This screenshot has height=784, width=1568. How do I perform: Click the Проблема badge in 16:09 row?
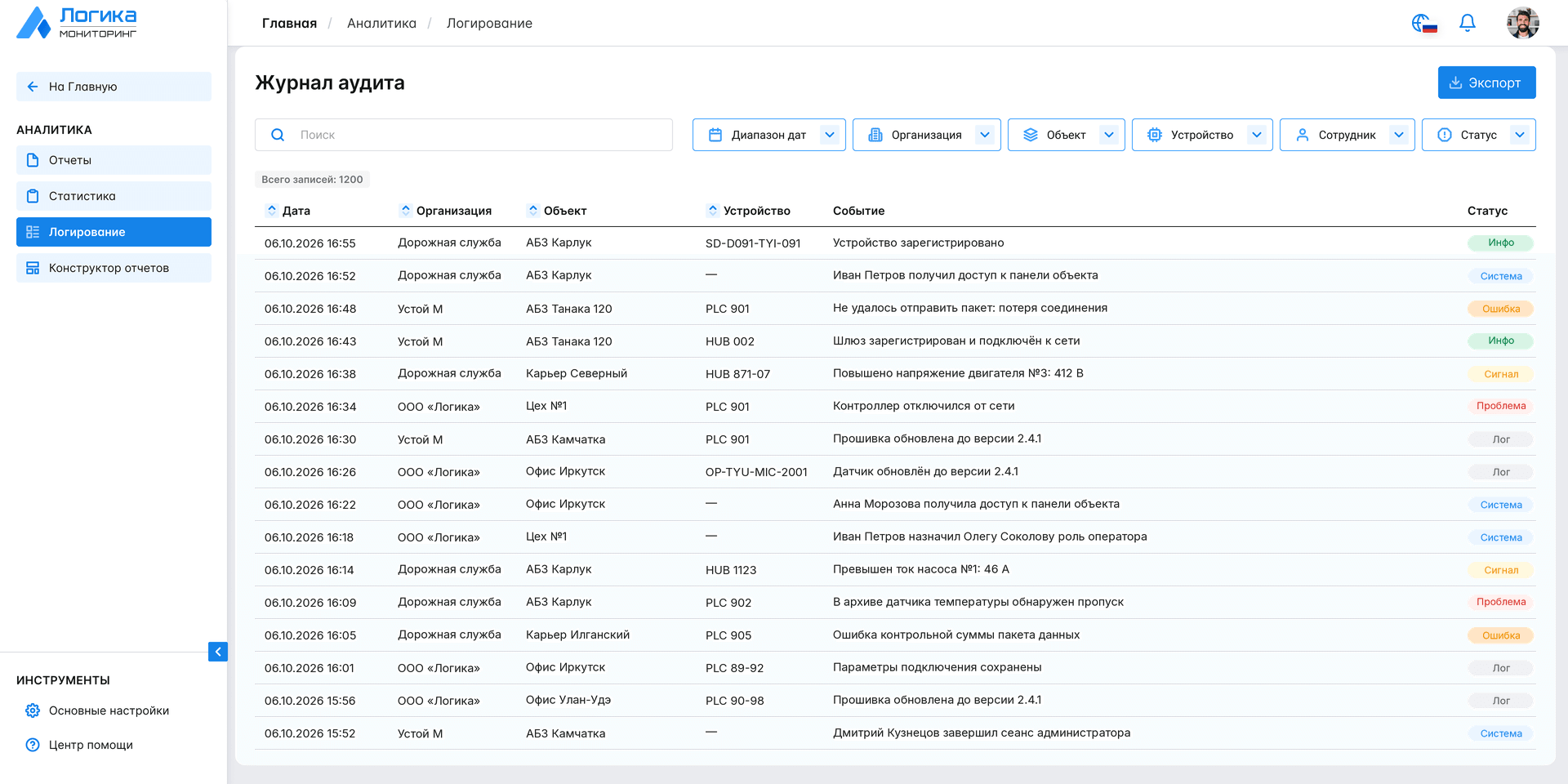point(1501,602)
